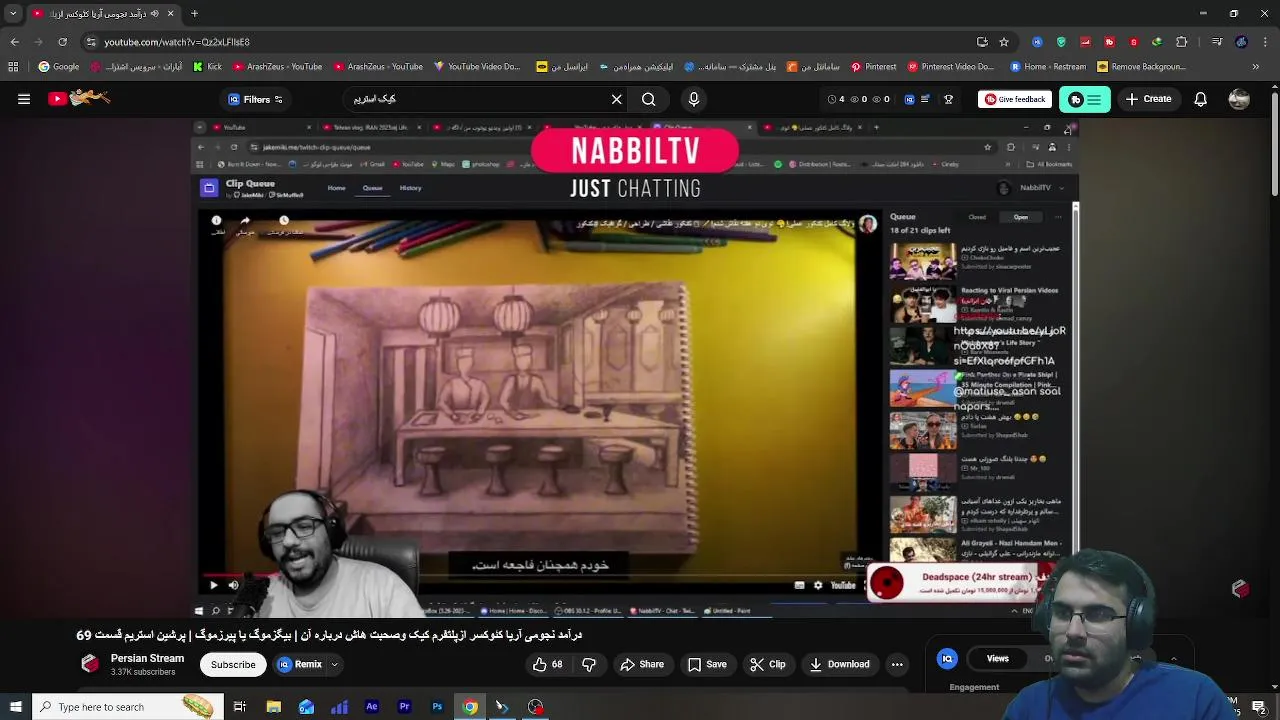Open Windows Task View

click(240, 707)
